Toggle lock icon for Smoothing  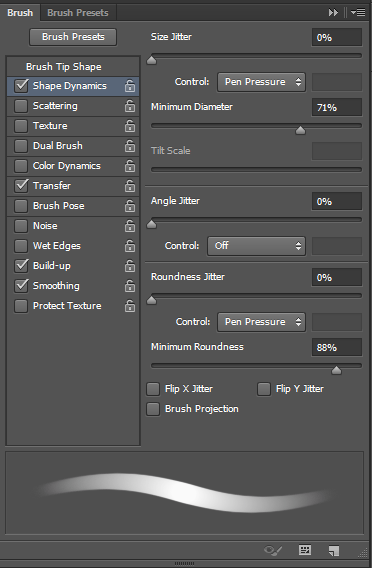[x=130, y=286]
